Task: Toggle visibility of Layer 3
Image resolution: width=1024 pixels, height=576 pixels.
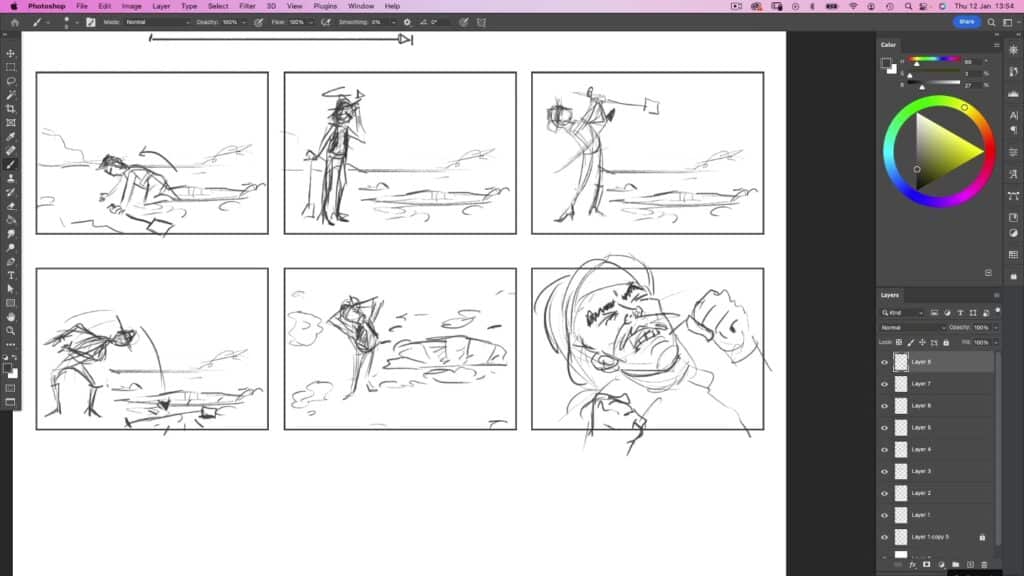Action: coord(884,471)
